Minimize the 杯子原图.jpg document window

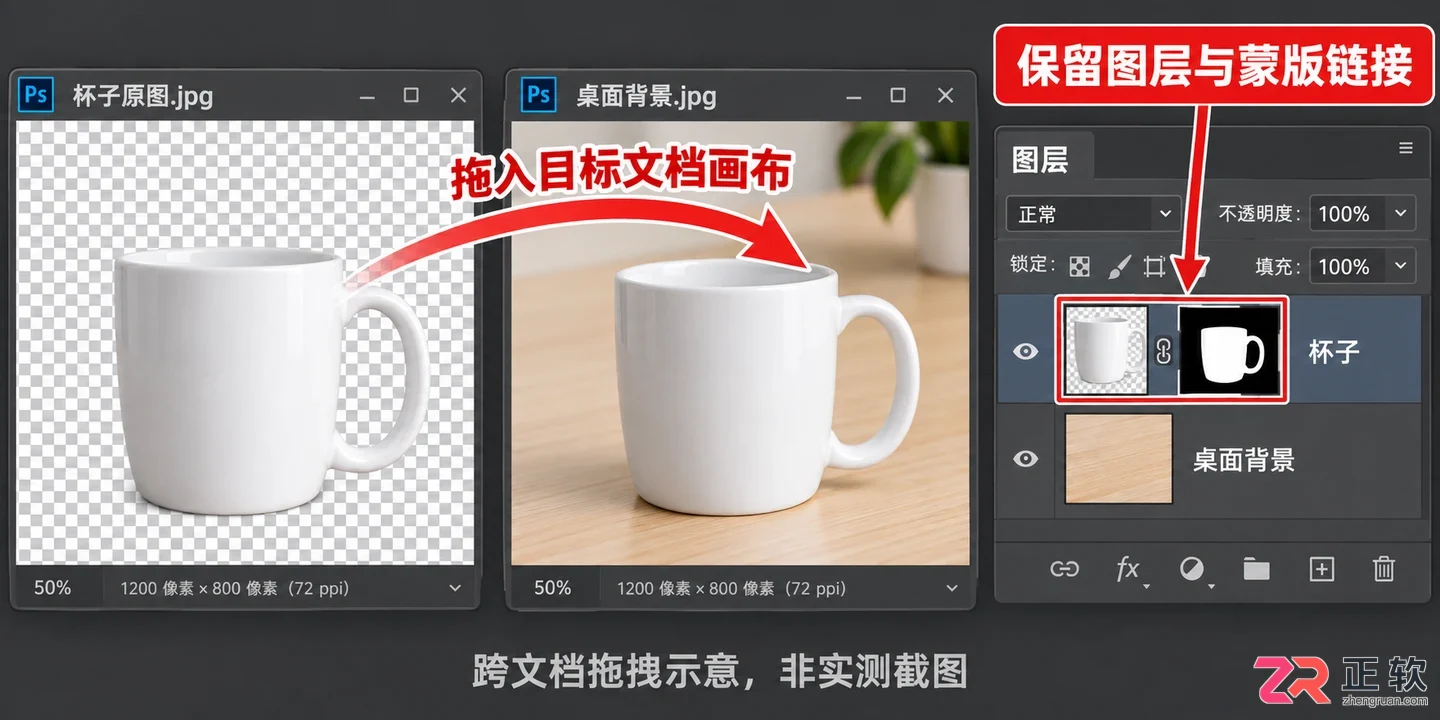coord(367,97)
